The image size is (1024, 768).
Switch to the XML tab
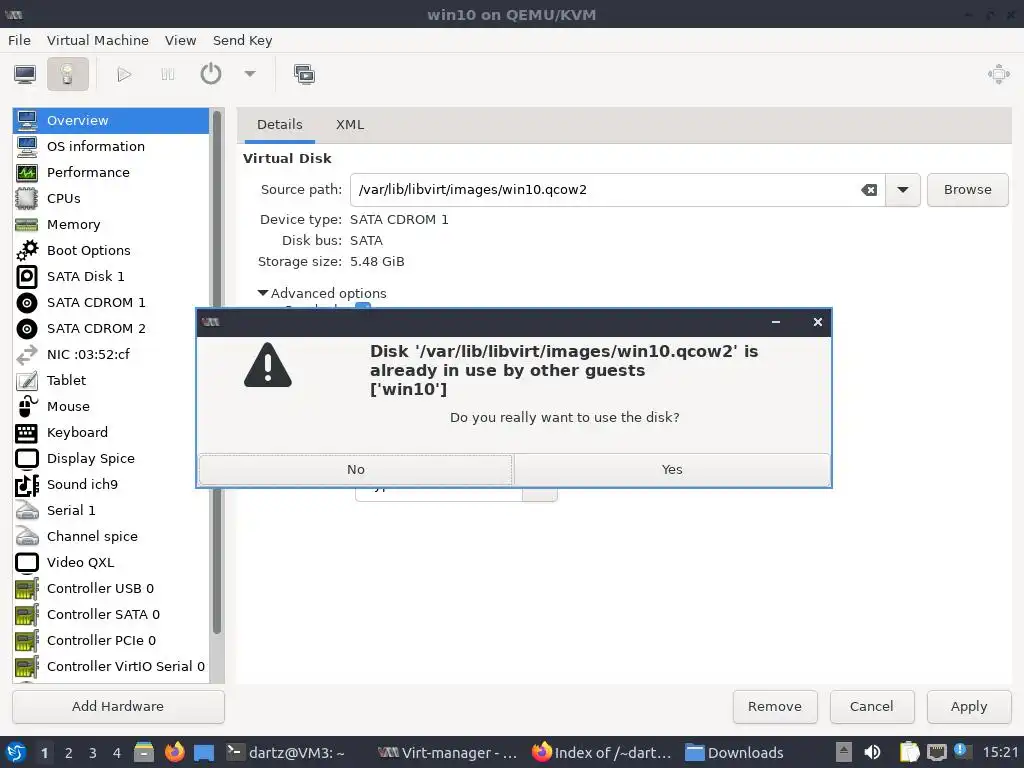(350, 125)
